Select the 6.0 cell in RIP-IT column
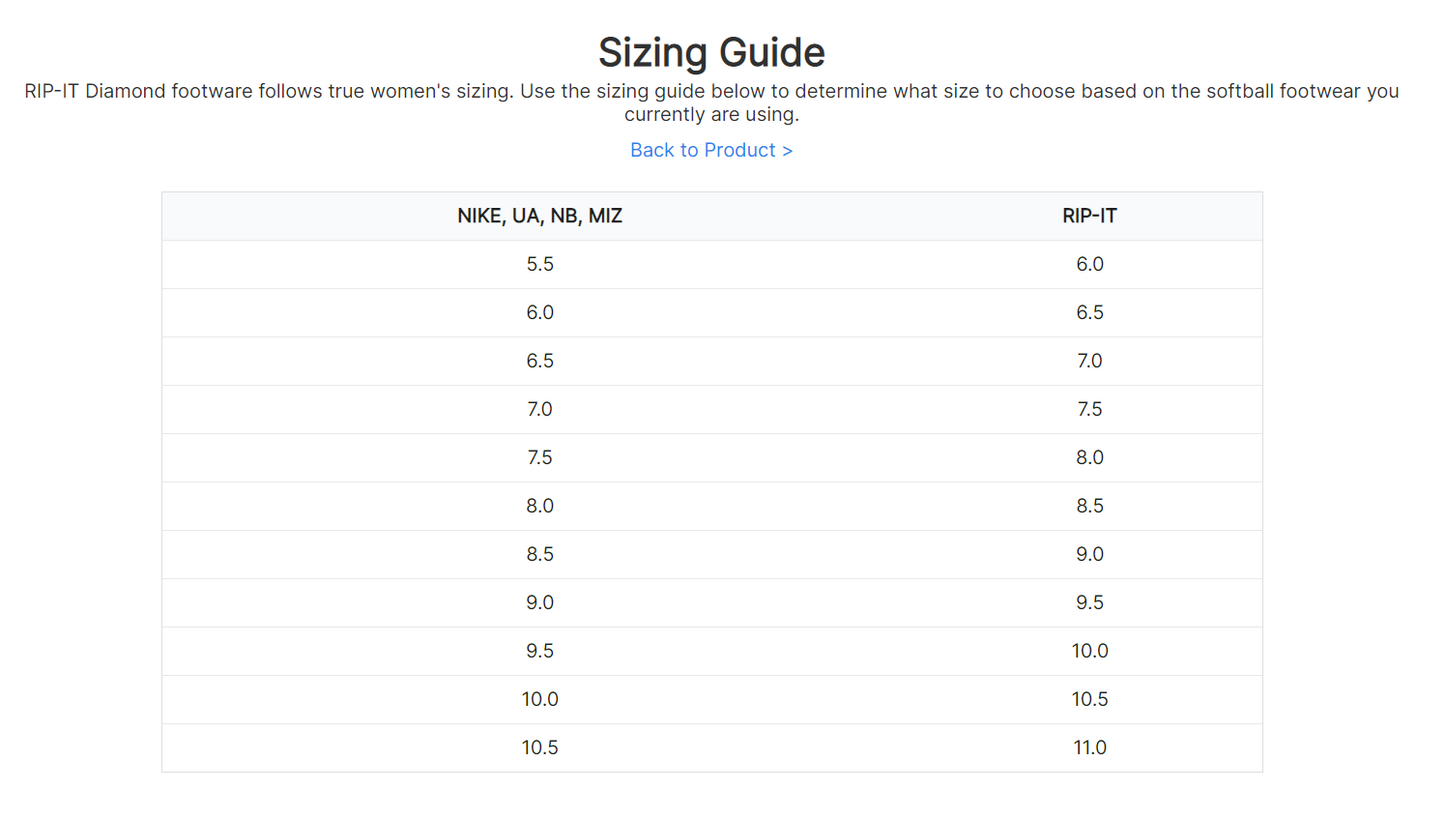Screen dimensions: 1445x819 pyautogui.click(x=1090, y=264)
